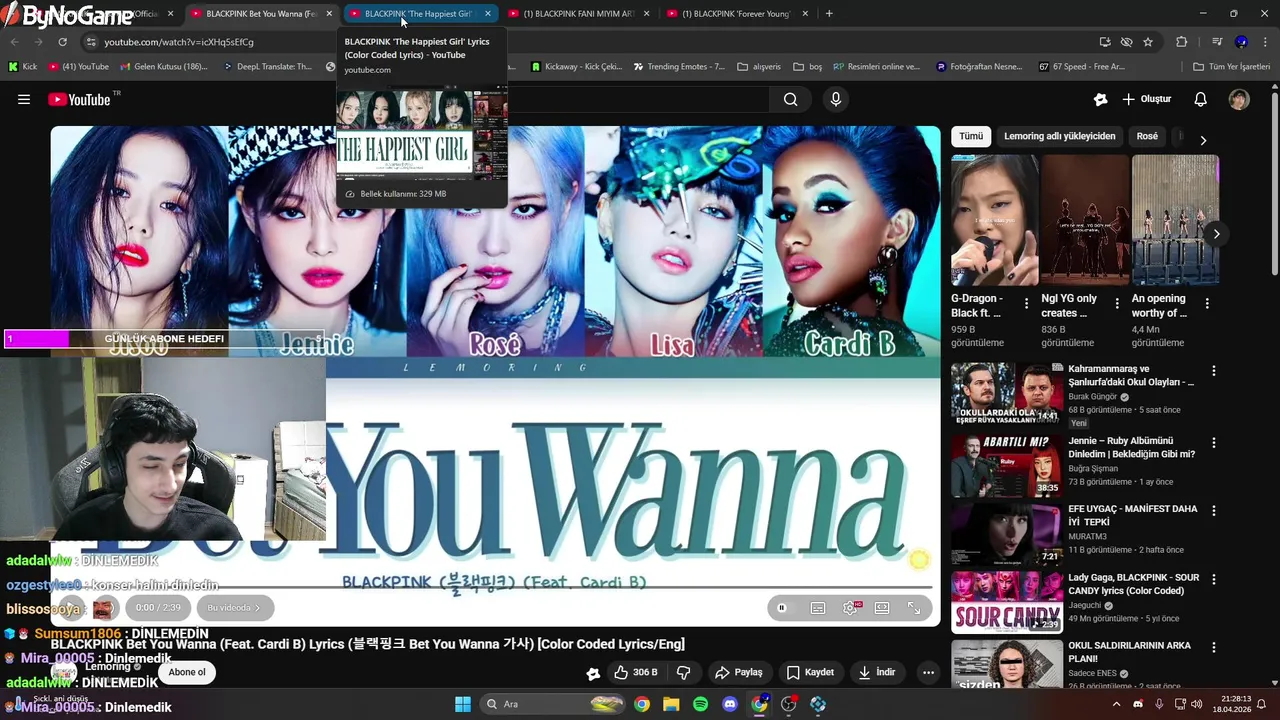
Task: Start voice search with the microphone icon
Action: [836, 99]
